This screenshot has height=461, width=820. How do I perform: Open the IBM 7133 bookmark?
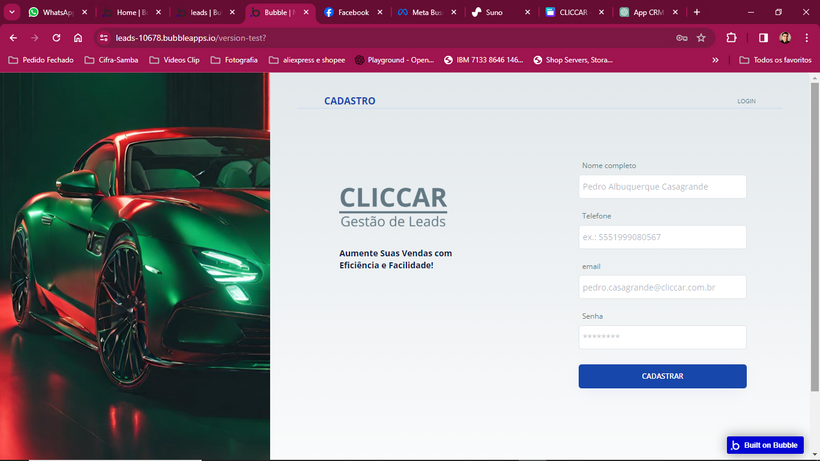tap(483, 60)
